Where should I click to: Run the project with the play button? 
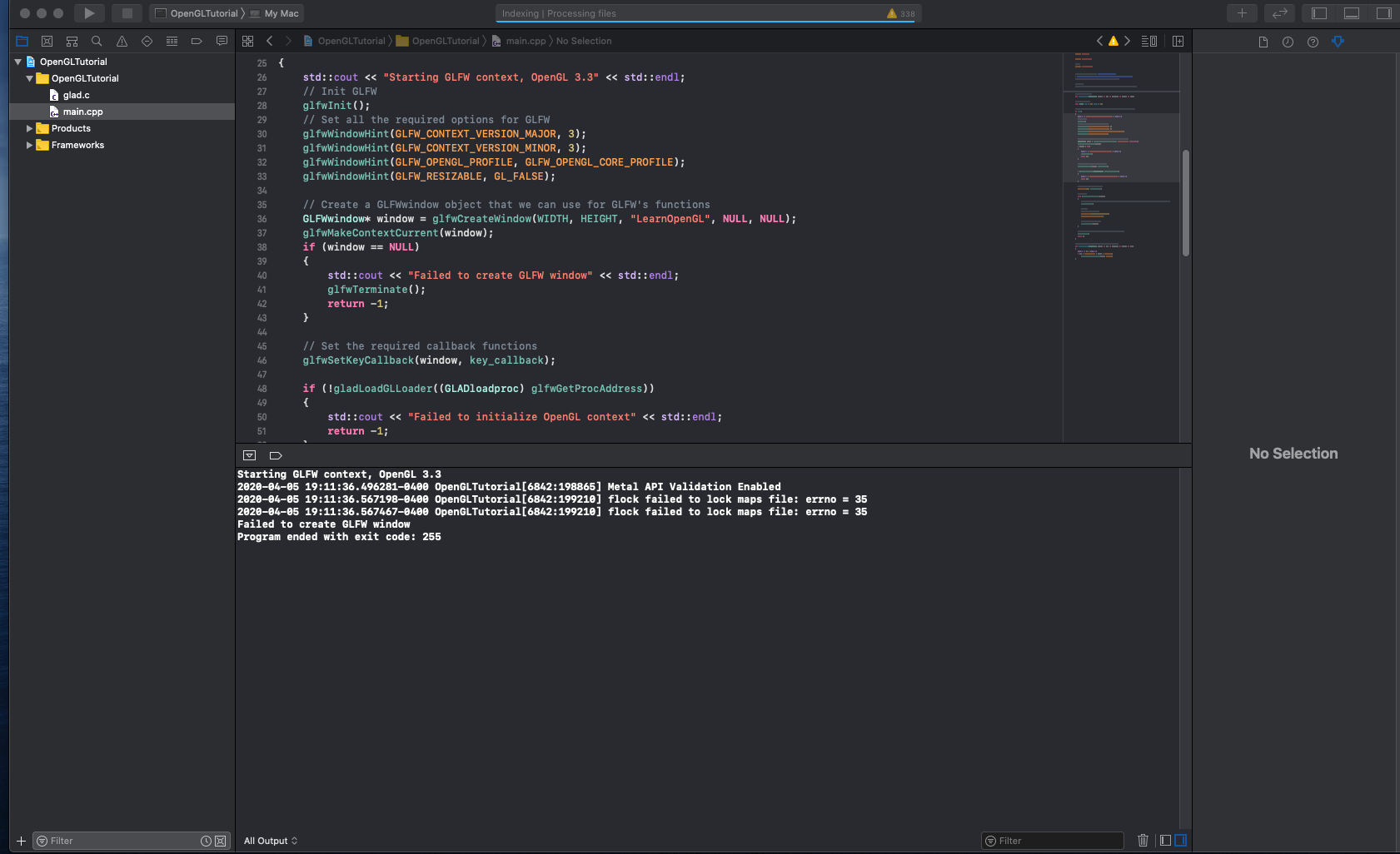(x=89, y=12)
